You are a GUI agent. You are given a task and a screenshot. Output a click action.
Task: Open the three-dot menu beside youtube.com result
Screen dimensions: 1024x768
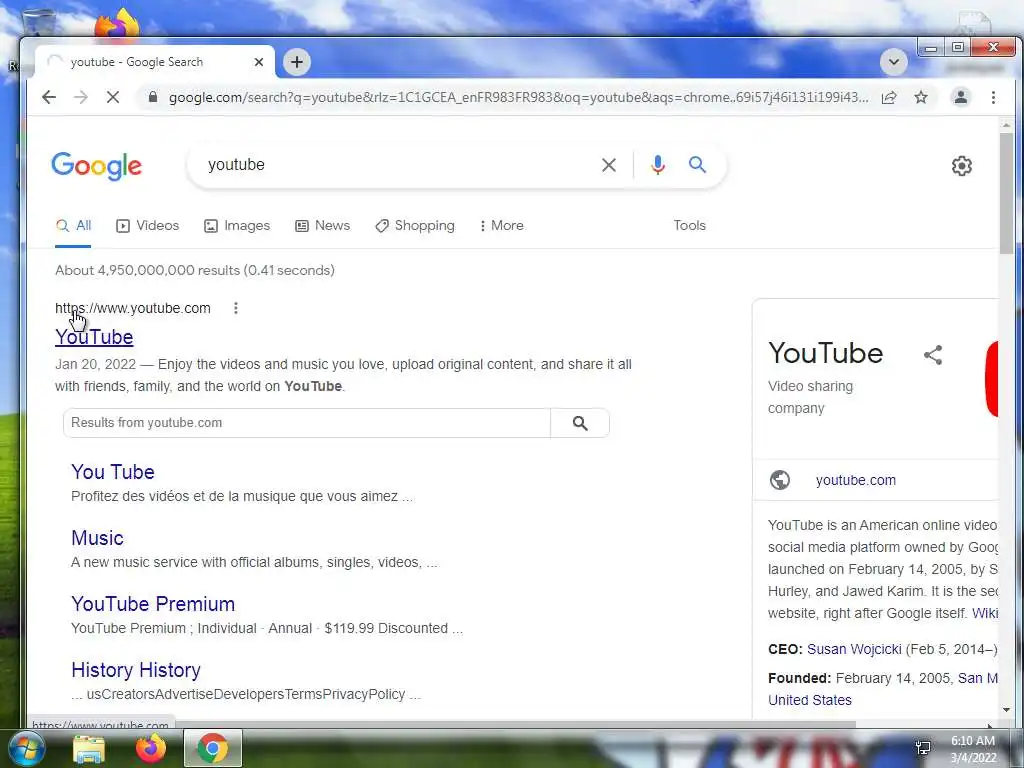pos(236,308)
